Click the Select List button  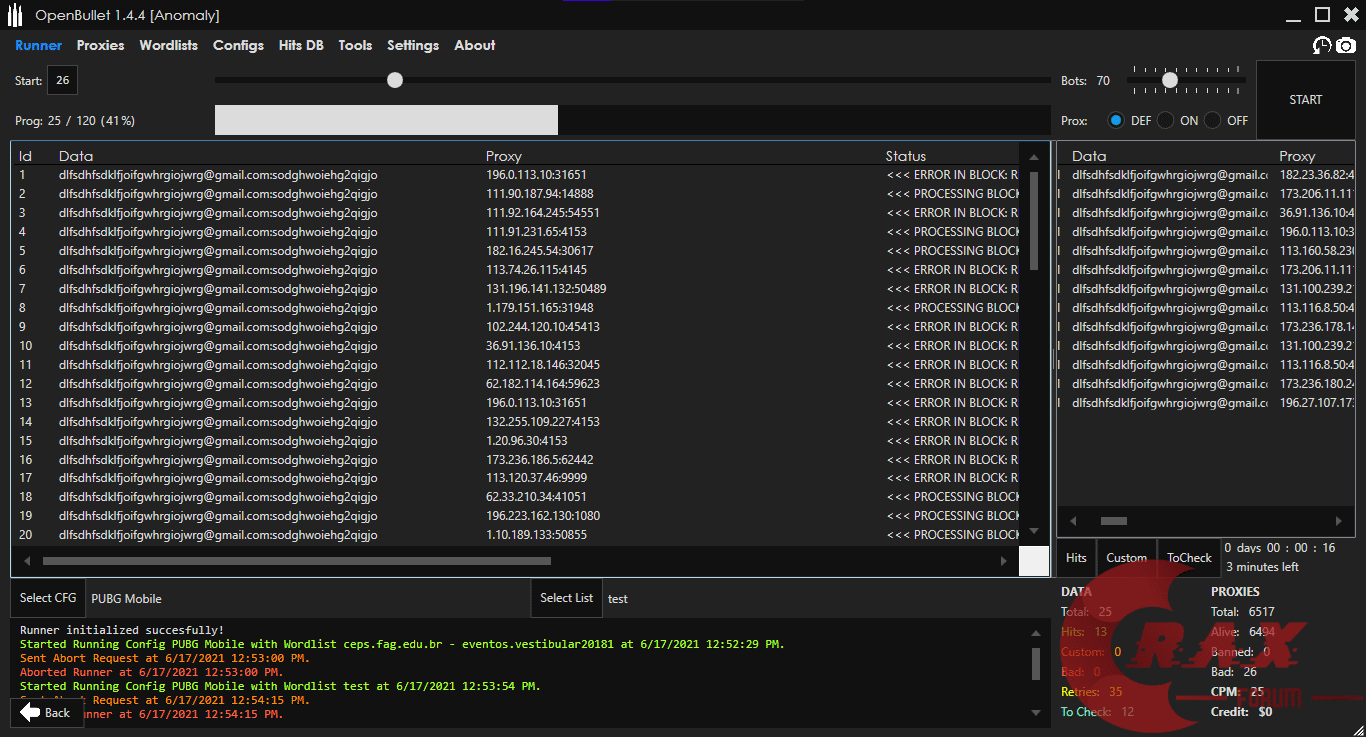click(566, 598)
